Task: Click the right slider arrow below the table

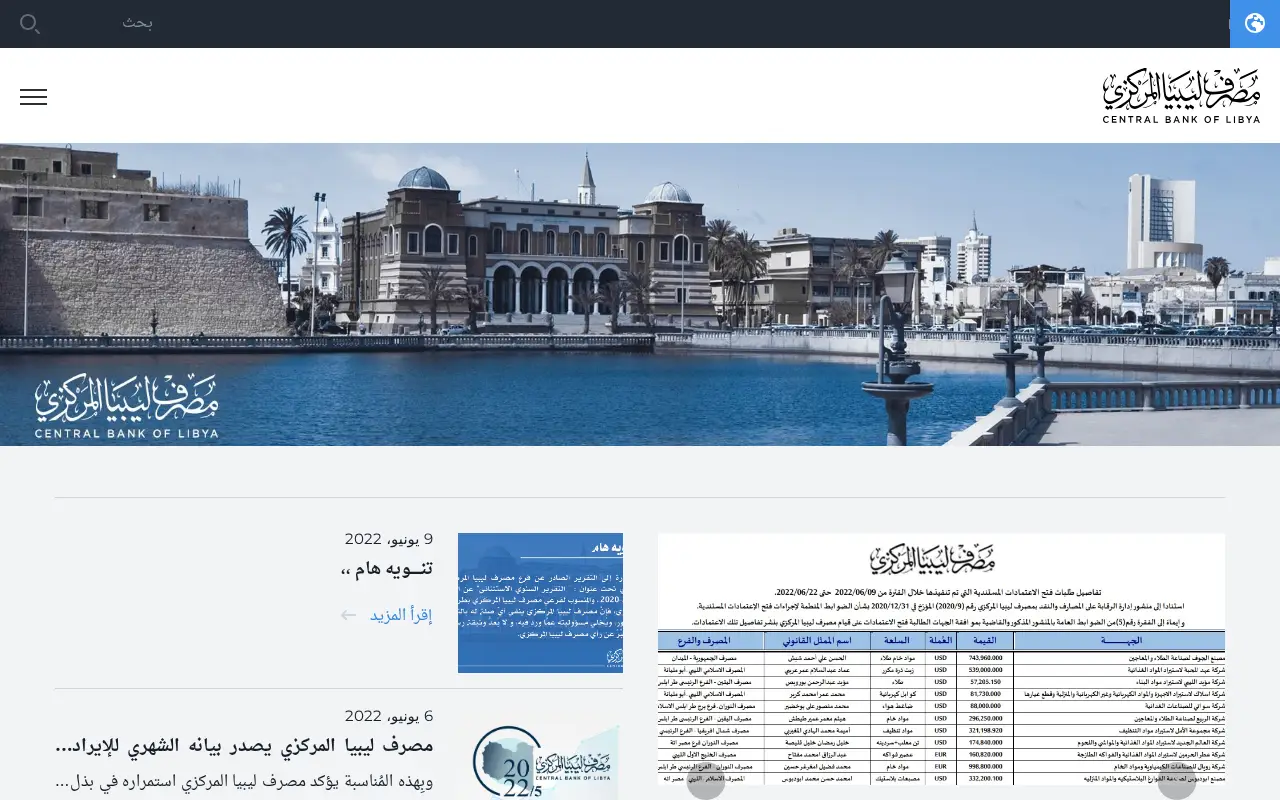Action: 1177,782
